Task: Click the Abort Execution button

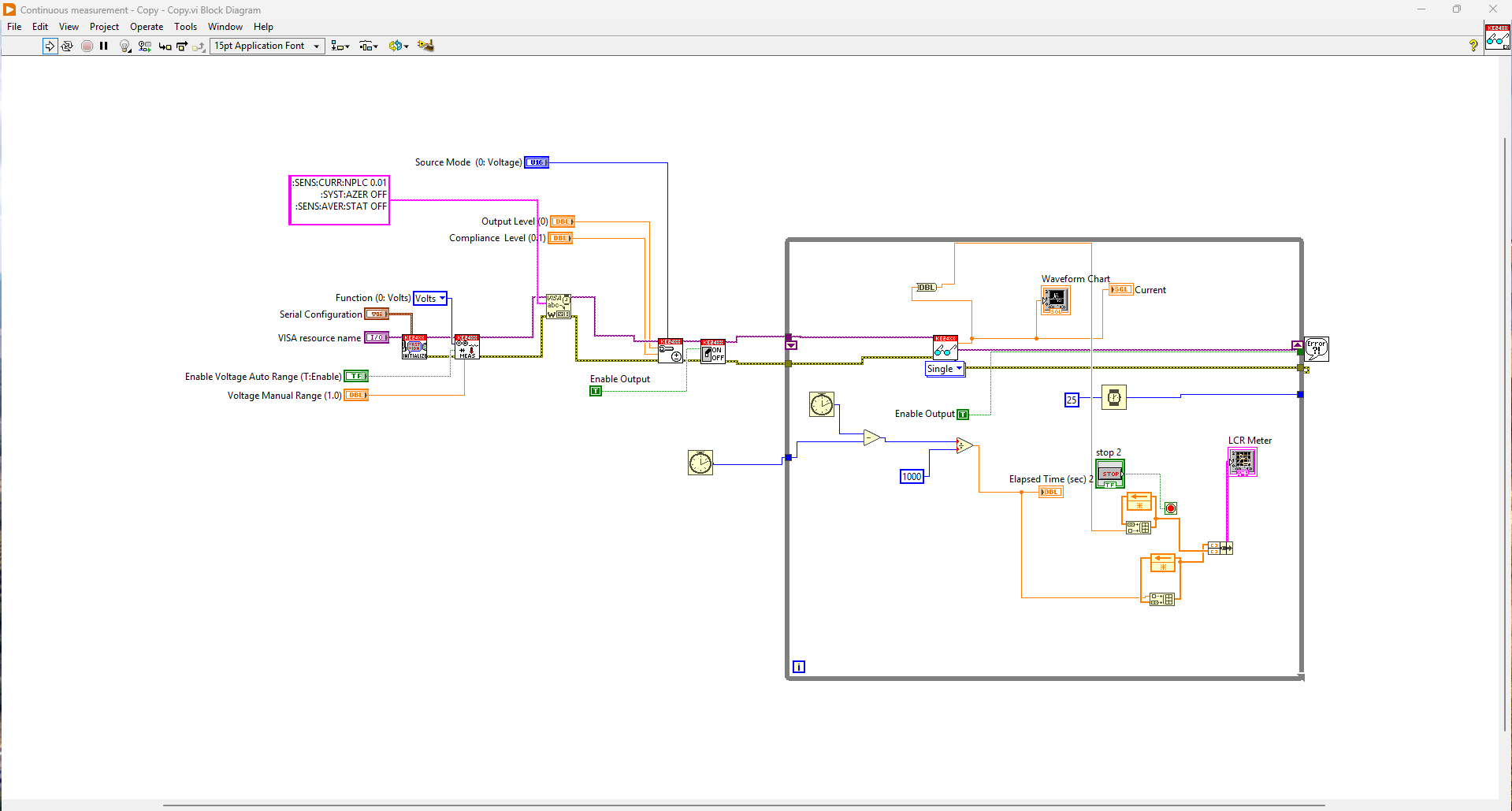Action: pos(87,46)
